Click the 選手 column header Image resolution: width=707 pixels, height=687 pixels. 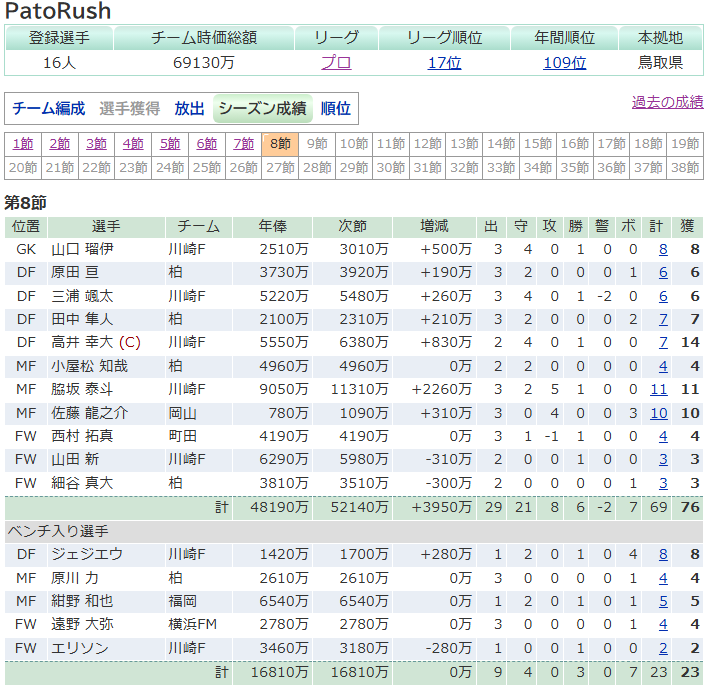click(x=106, y=226)
